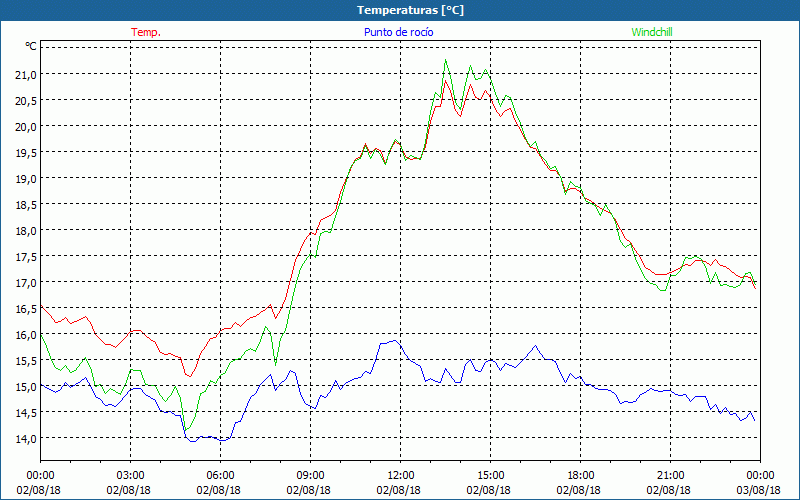Click the 00:00 label dated 02/08/18
Viewport: 800px width, 500px height.
(x=40, y=476)
